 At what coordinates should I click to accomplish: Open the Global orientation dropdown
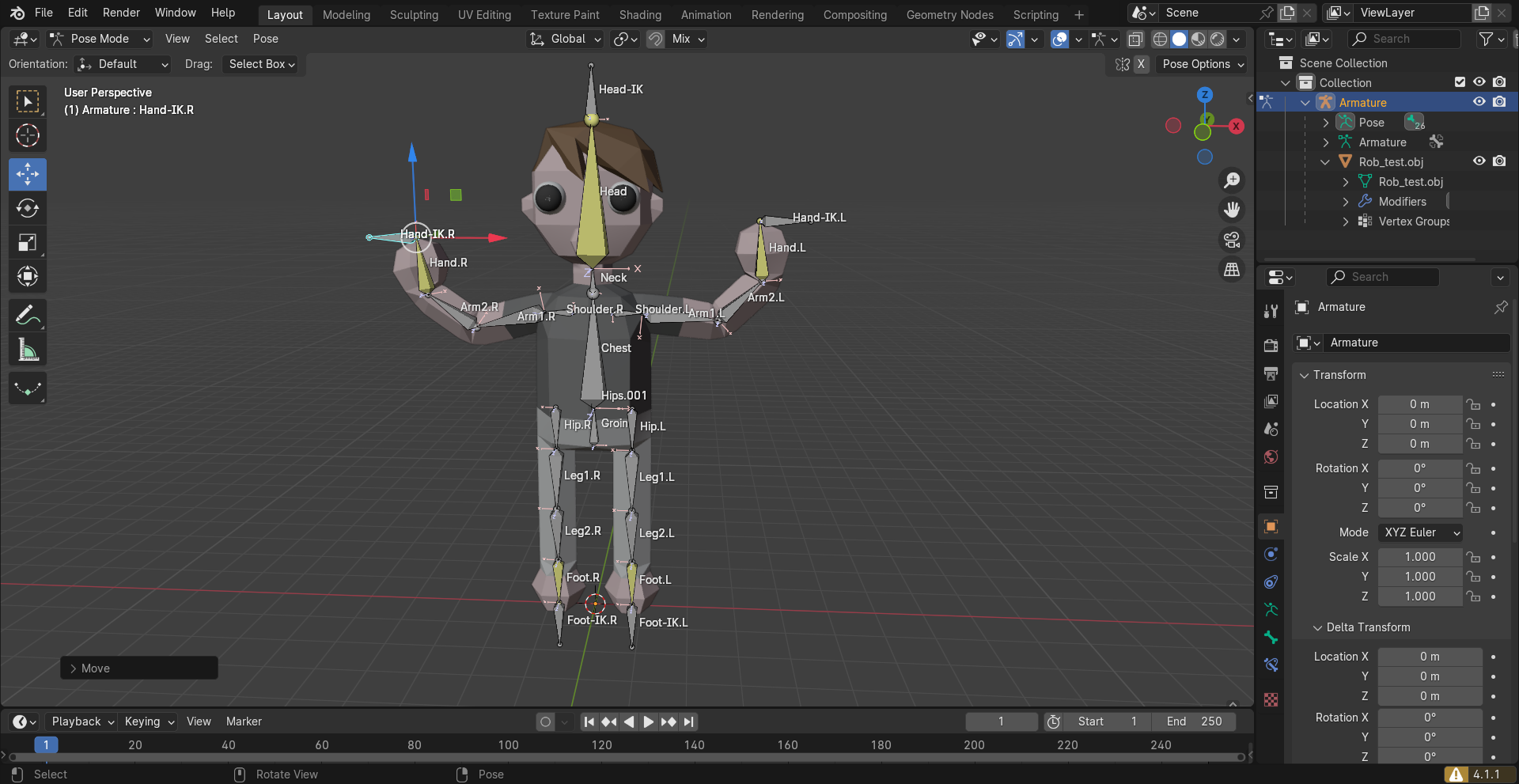(x=566, y=39)
